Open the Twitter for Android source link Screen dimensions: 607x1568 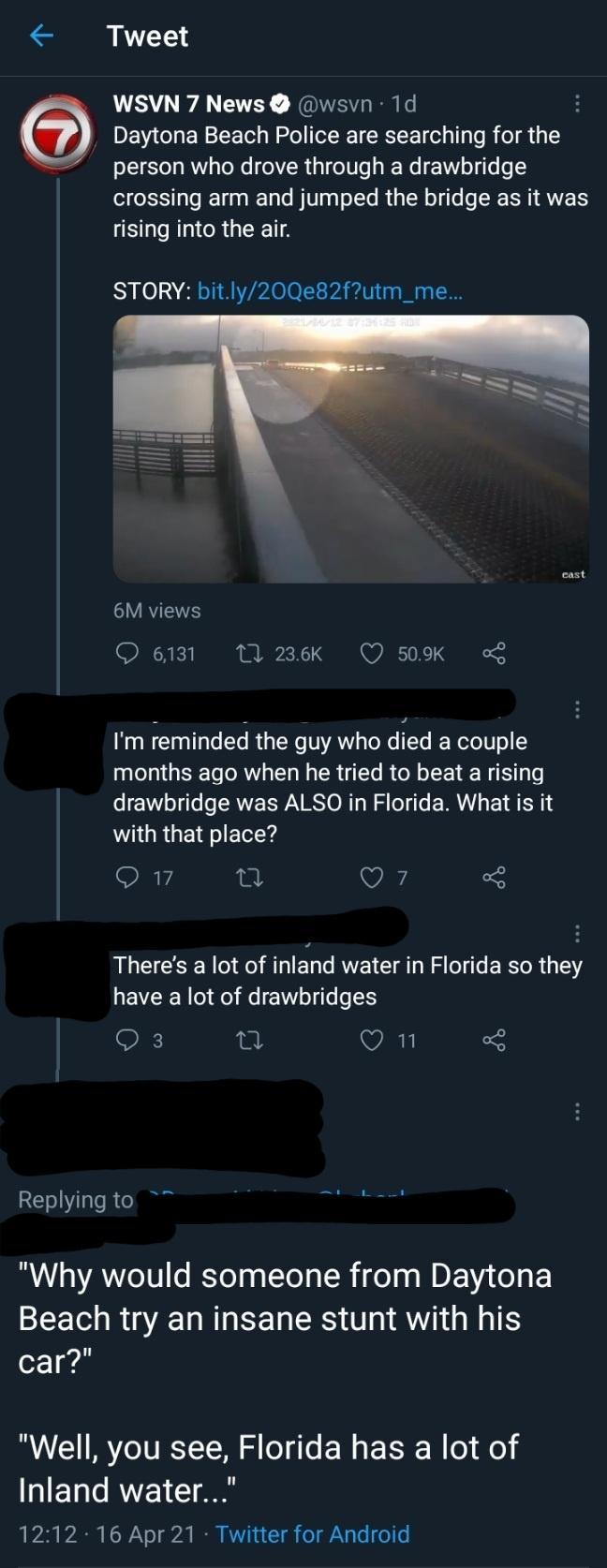tap(313, 1534)
